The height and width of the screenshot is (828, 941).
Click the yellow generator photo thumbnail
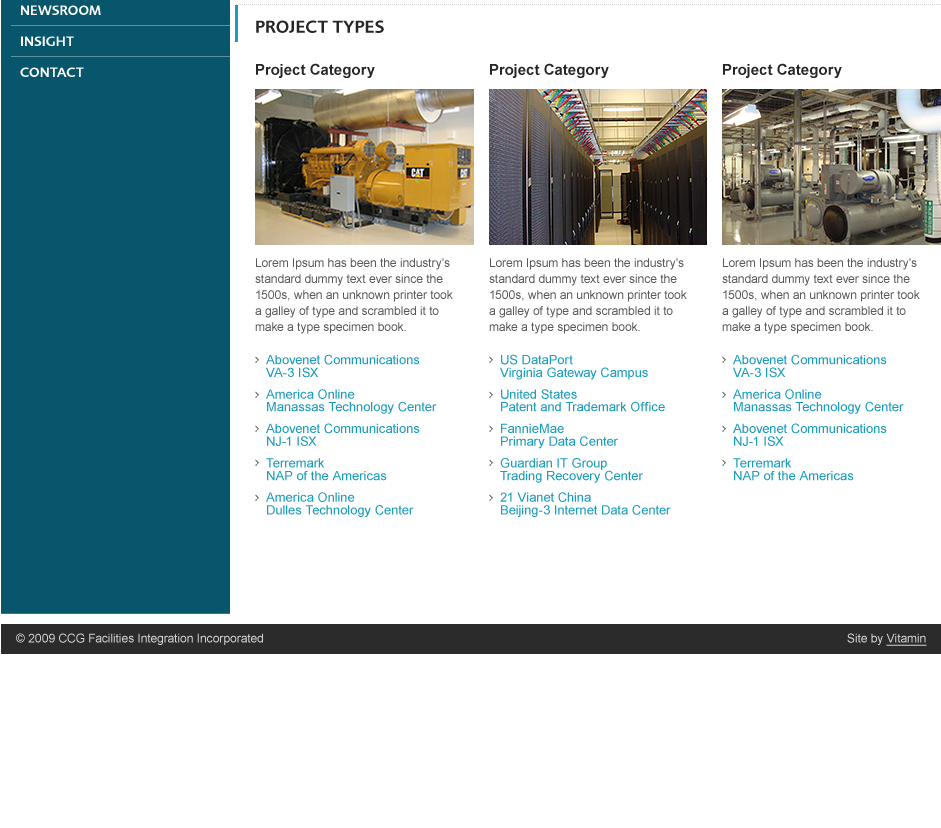364,167
